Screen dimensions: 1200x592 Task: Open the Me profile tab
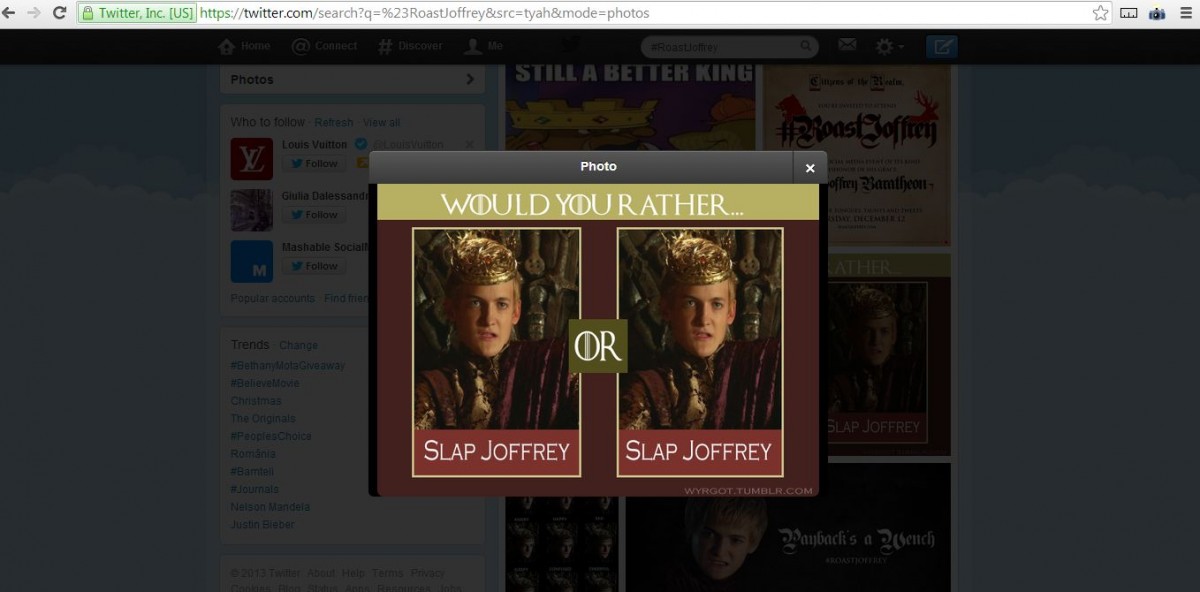coord(484,46)
